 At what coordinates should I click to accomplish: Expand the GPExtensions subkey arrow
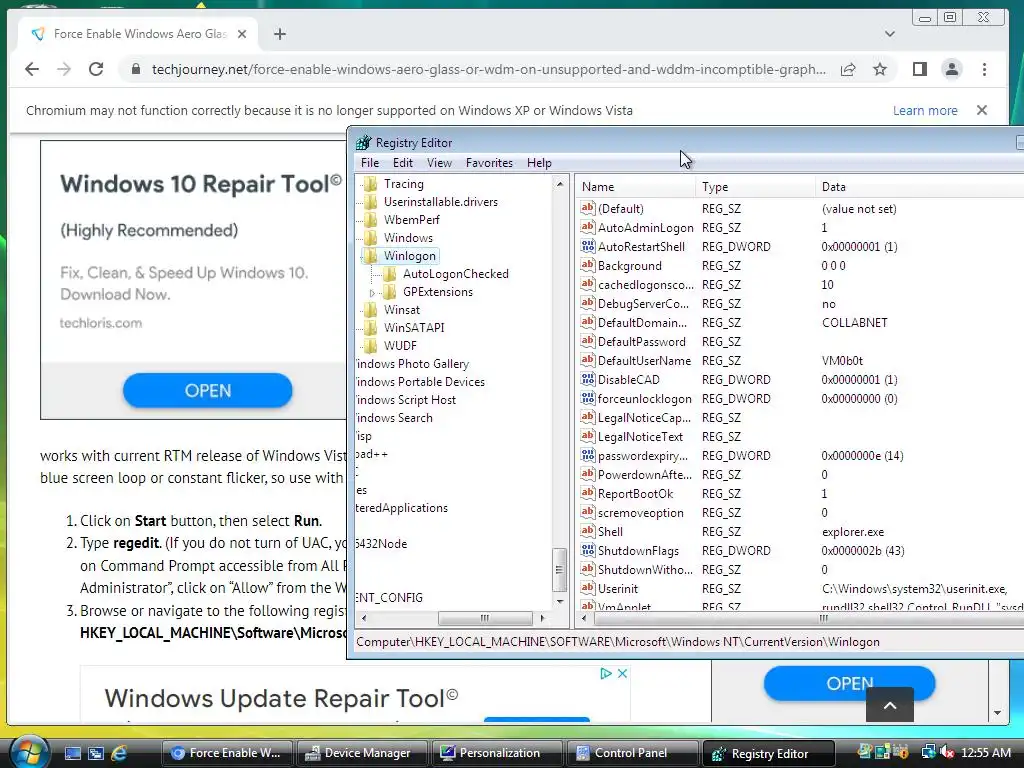pyautogui.click(x=372, y=293)
